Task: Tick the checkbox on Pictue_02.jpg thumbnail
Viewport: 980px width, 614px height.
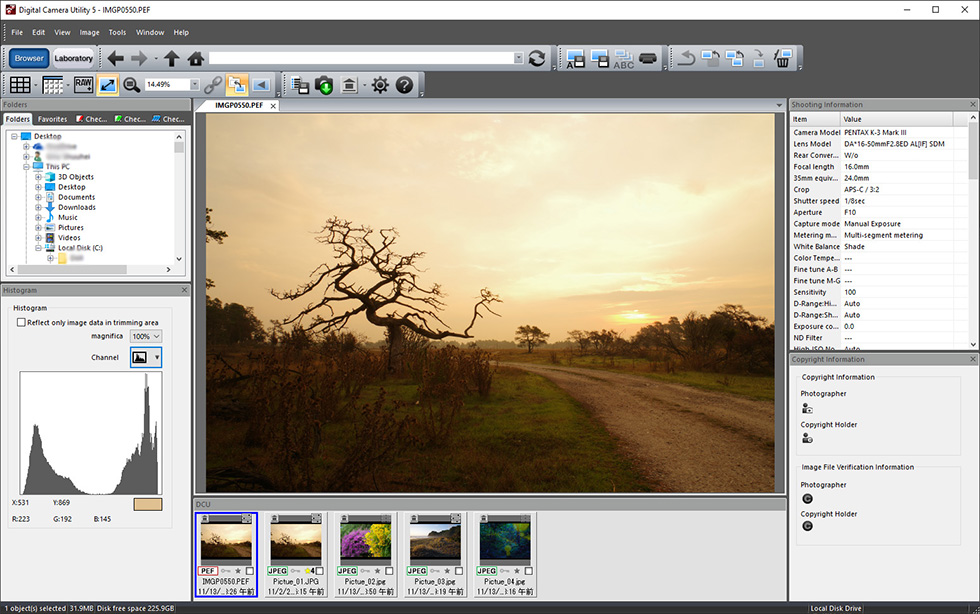Action: click(x=389, y=571)
